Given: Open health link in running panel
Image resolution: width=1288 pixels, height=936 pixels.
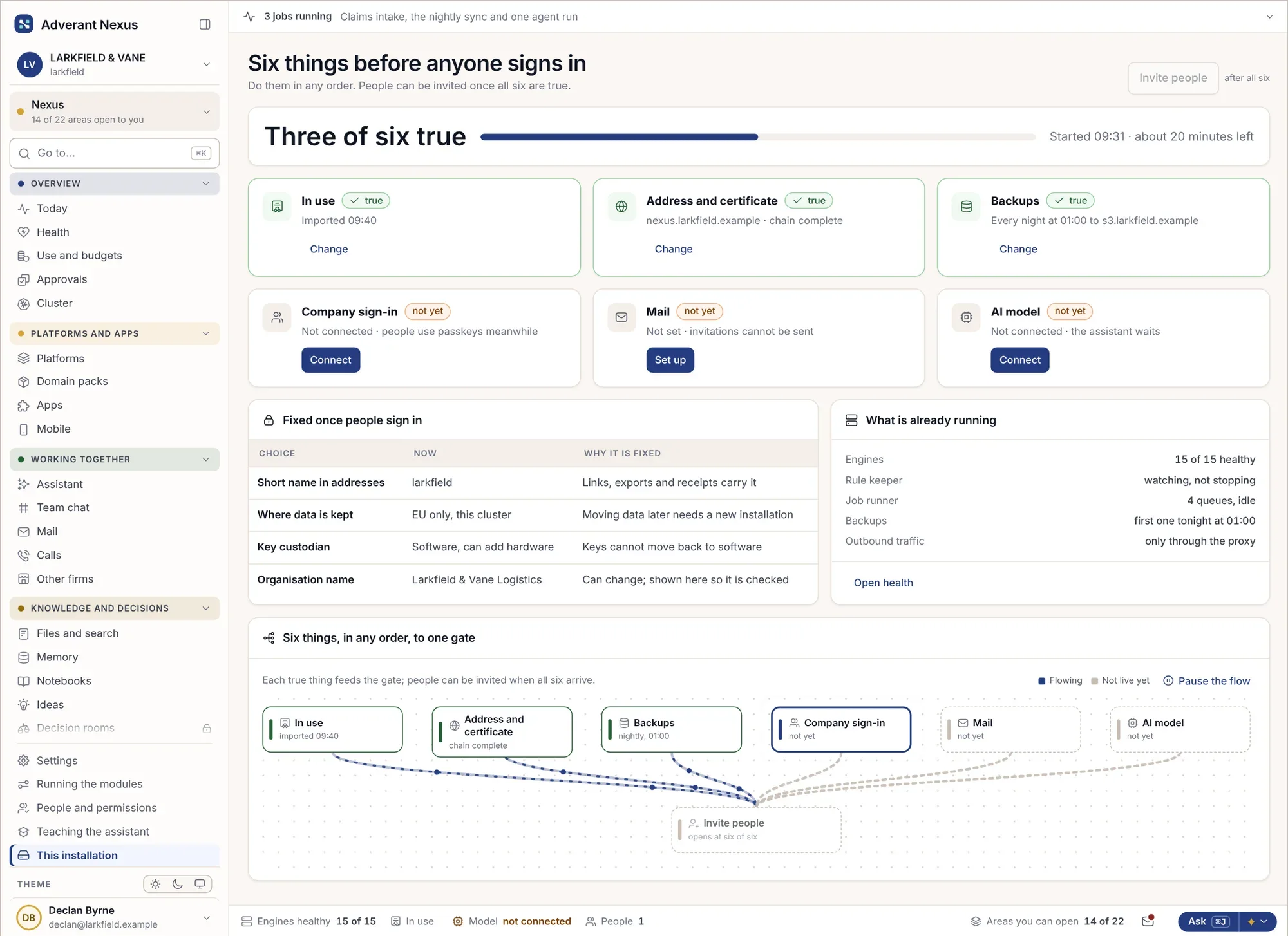Looking at the screenshot, I should [883, 583].
